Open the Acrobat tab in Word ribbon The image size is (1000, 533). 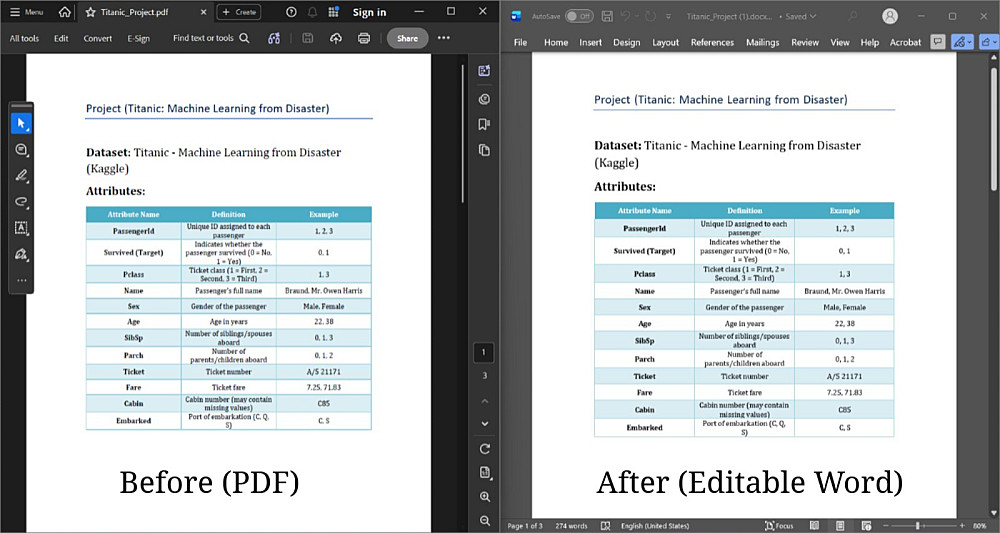[905, 42]
